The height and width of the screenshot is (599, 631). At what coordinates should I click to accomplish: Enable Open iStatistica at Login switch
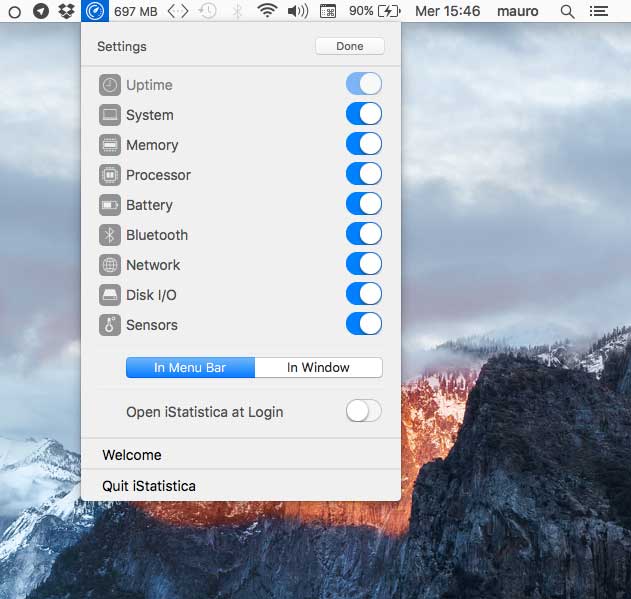point(364,411)
